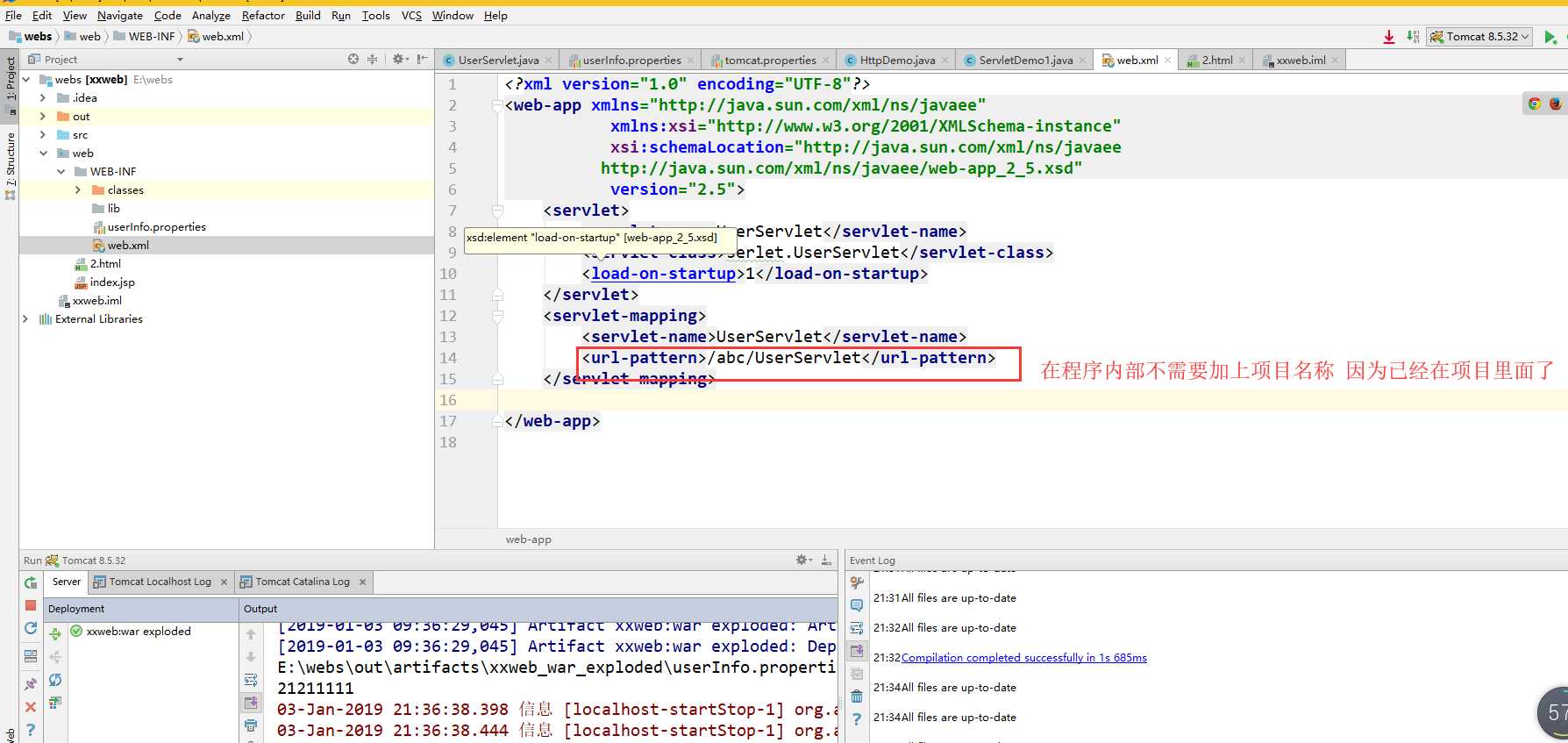Open web.xml preview in Firefox

point(1555,104)
